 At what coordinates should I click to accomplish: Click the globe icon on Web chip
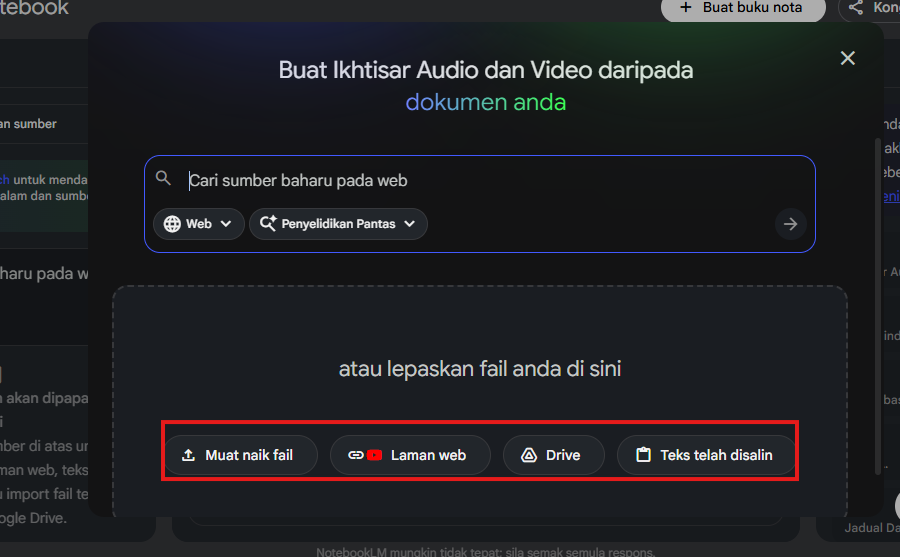click(x=172, y=224)
